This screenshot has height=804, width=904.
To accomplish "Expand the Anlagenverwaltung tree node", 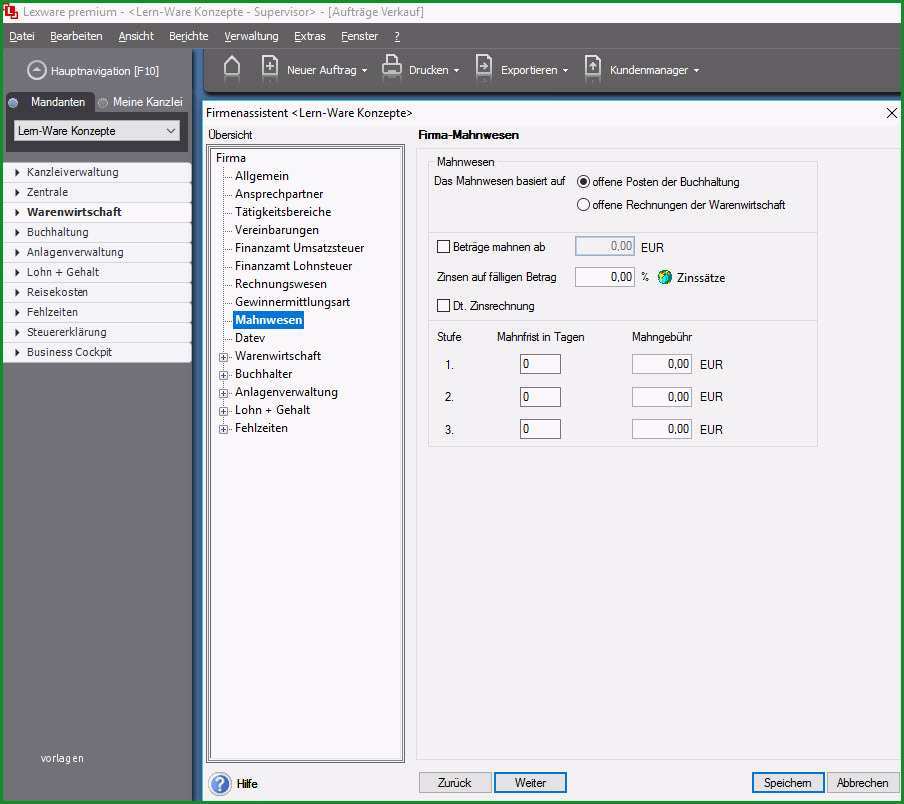I will click(x=223, y=393).
